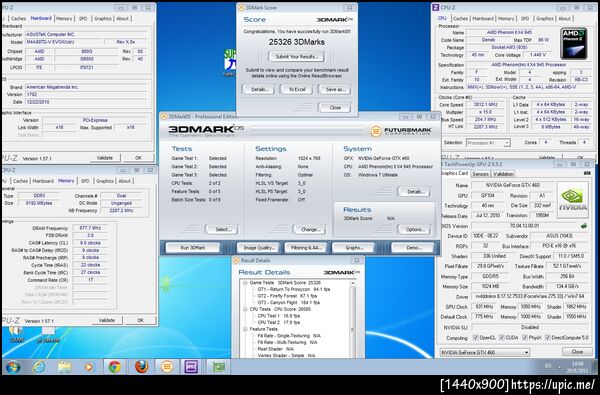Screen dimensions: 600x395
Task: Click Change button under Settings
Action: click(x=310, y=230)
